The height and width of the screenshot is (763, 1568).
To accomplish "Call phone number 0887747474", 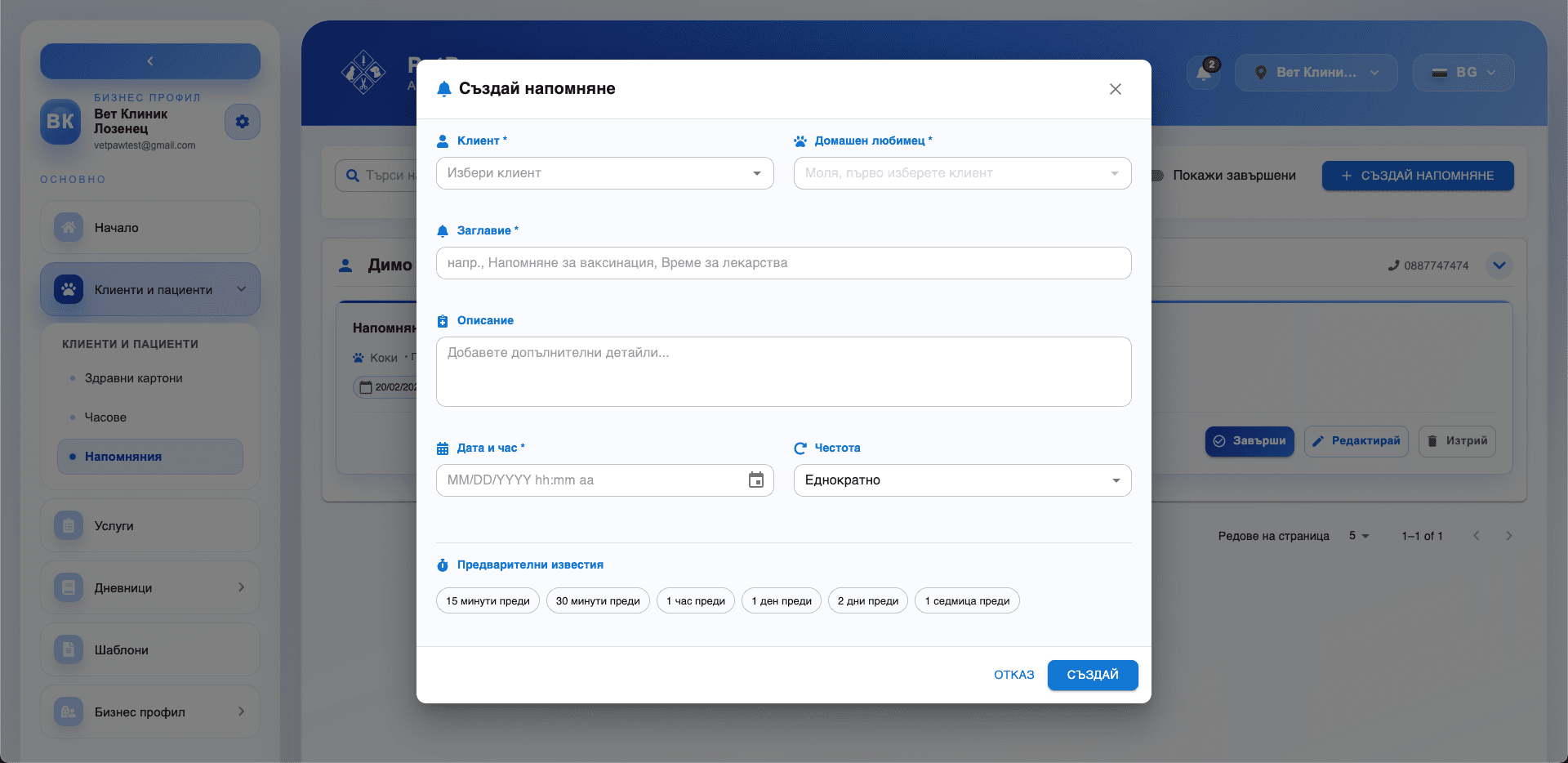I will click(1428, 265).
